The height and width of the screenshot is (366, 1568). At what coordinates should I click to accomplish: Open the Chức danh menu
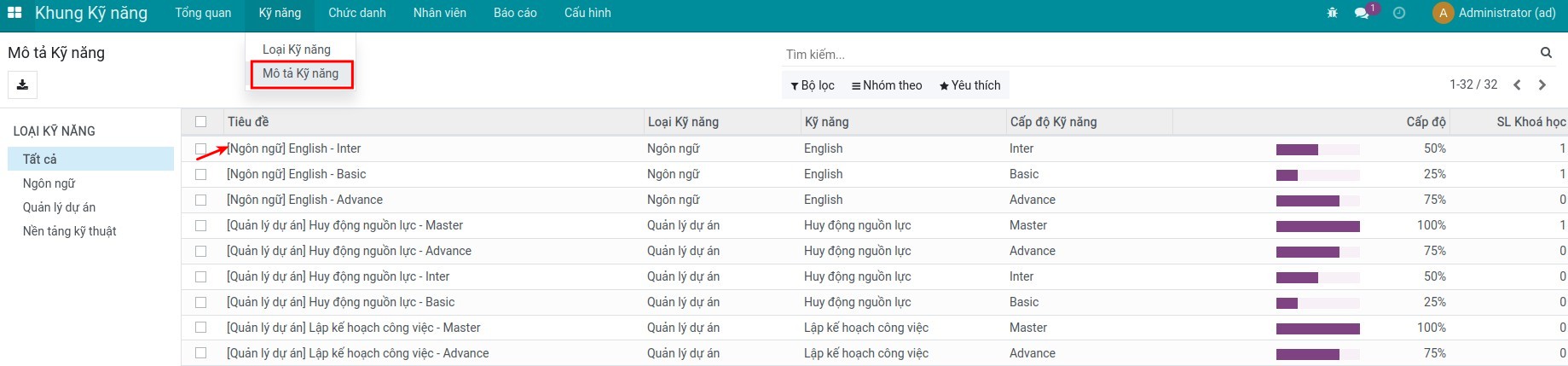tap(356, 13)
